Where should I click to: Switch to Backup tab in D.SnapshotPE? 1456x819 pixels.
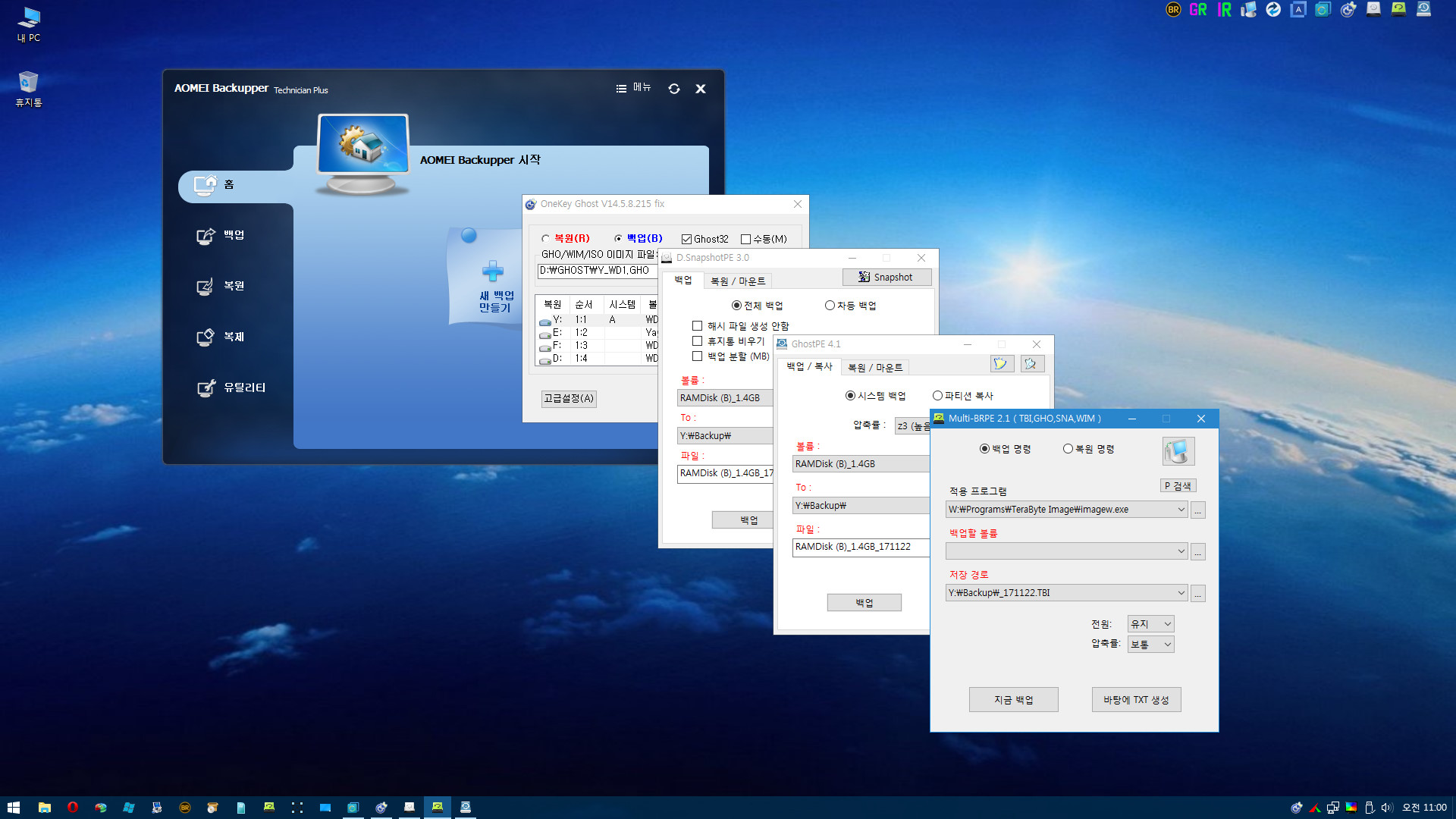pos(683,281)
